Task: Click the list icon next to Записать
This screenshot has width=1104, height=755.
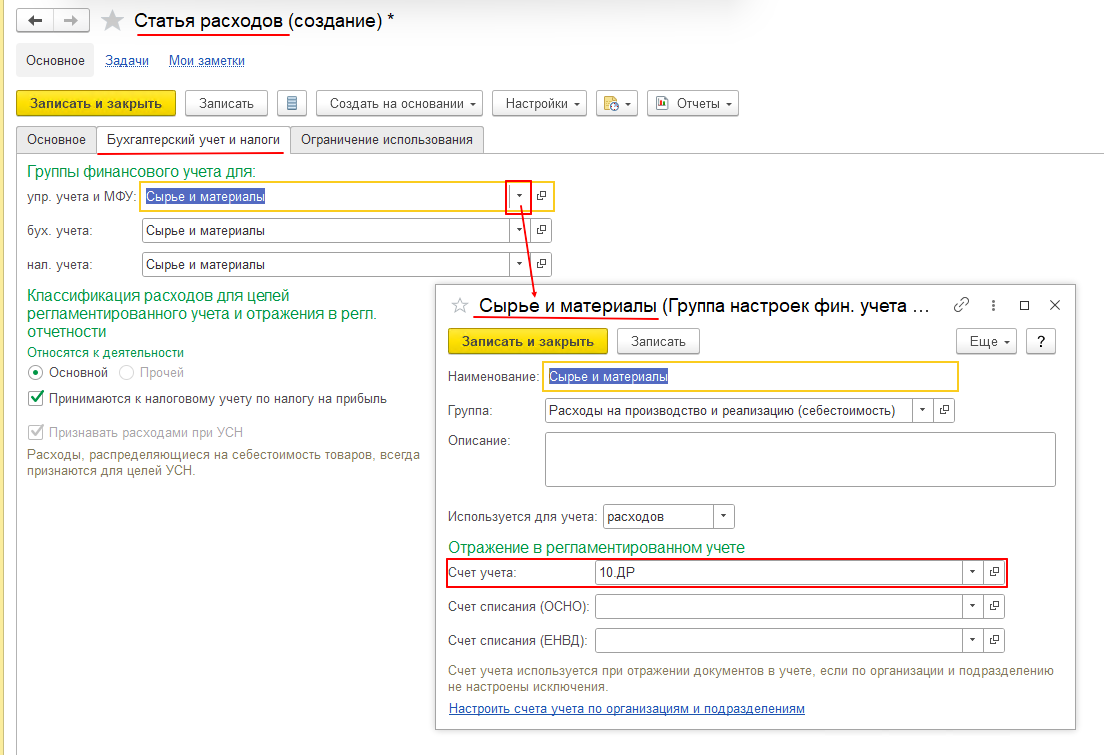Action: pyautogui.click(x=291, y=103)
